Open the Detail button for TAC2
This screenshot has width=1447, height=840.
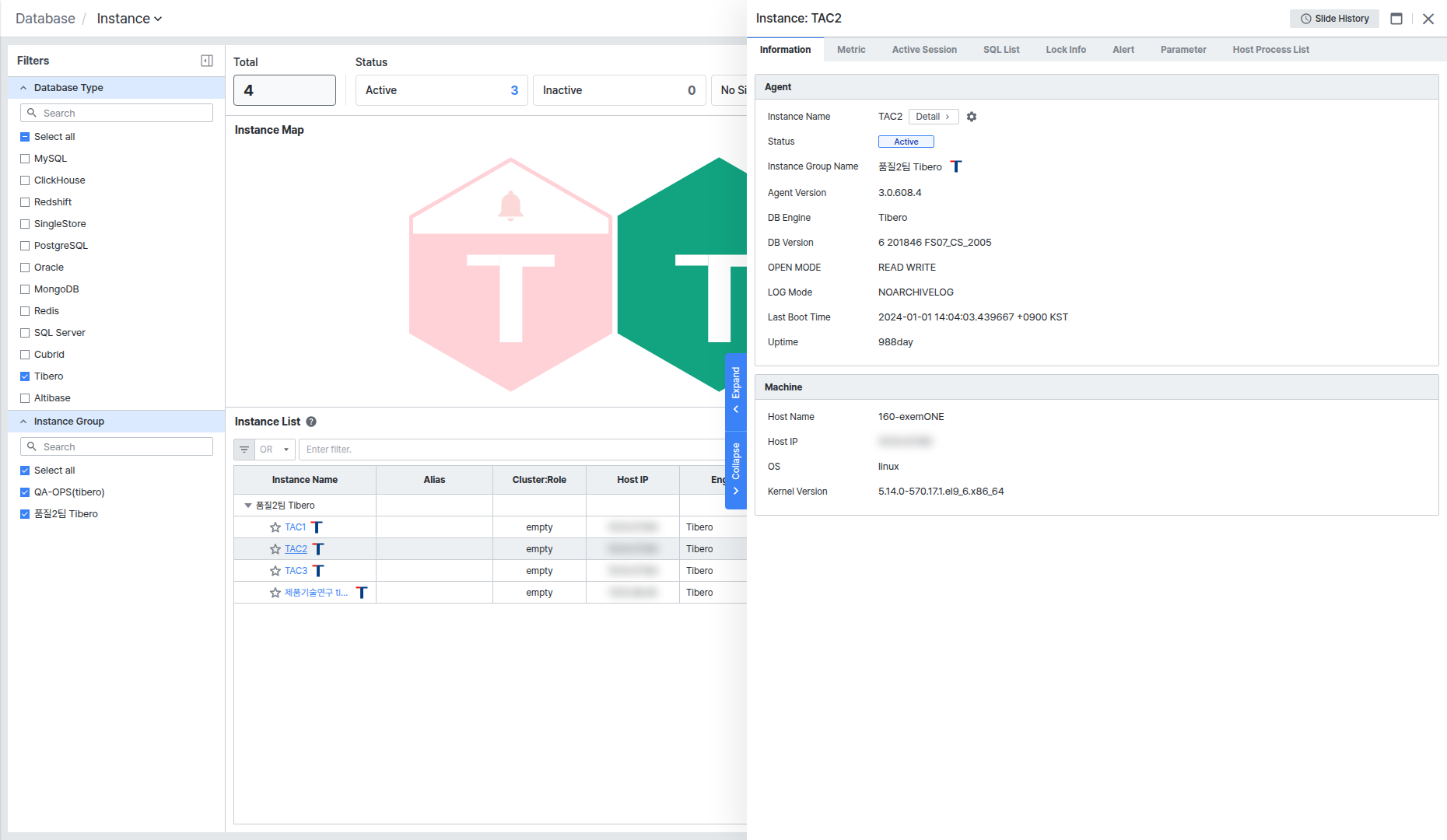933,117
